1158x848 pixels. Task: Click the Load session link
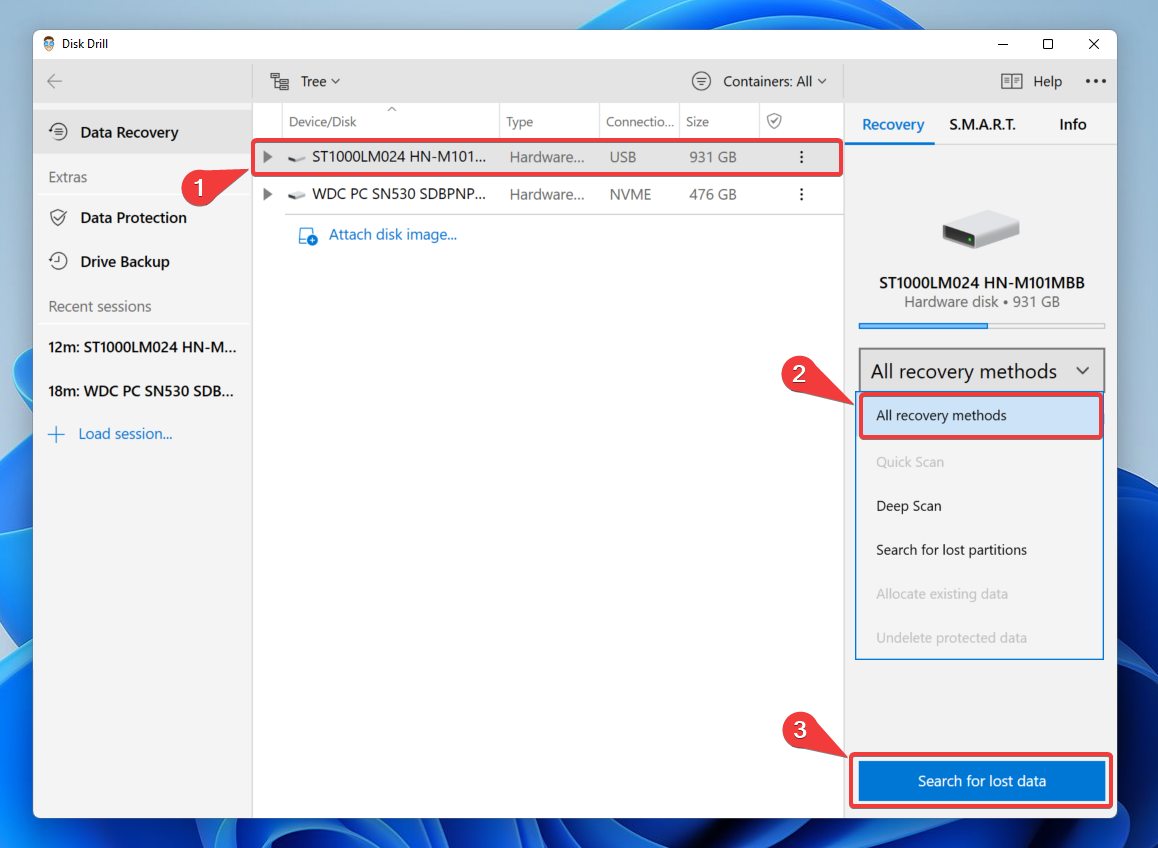(x=124, y=434)
